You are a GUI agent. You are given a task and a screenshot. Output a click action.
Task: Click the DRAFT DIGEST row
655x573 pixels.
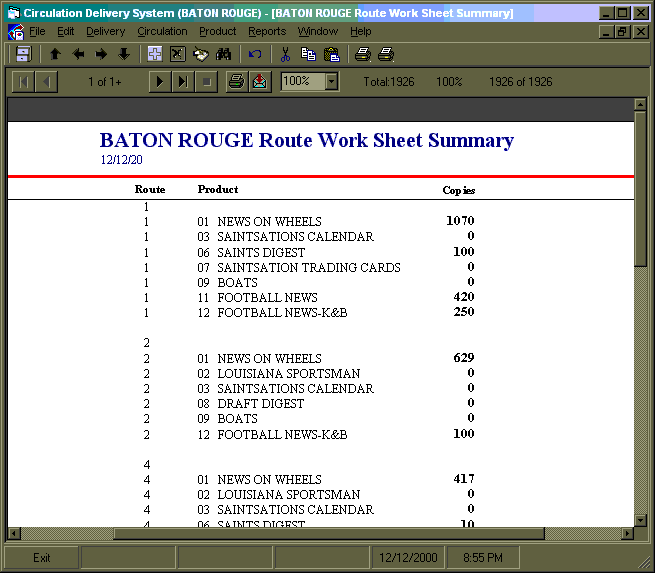pos(309,403)
